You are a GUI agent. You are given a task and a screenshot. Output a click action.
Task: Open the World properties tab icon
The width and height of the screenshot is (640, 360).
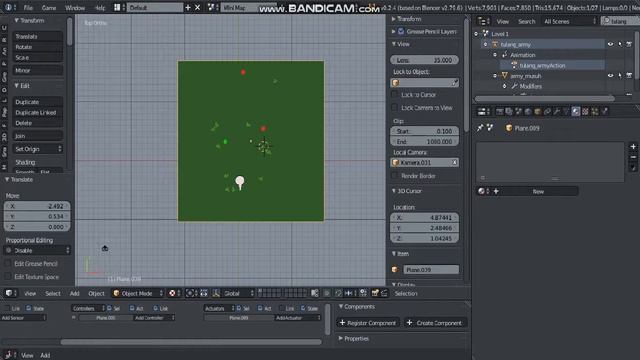(x=528, y=111)
